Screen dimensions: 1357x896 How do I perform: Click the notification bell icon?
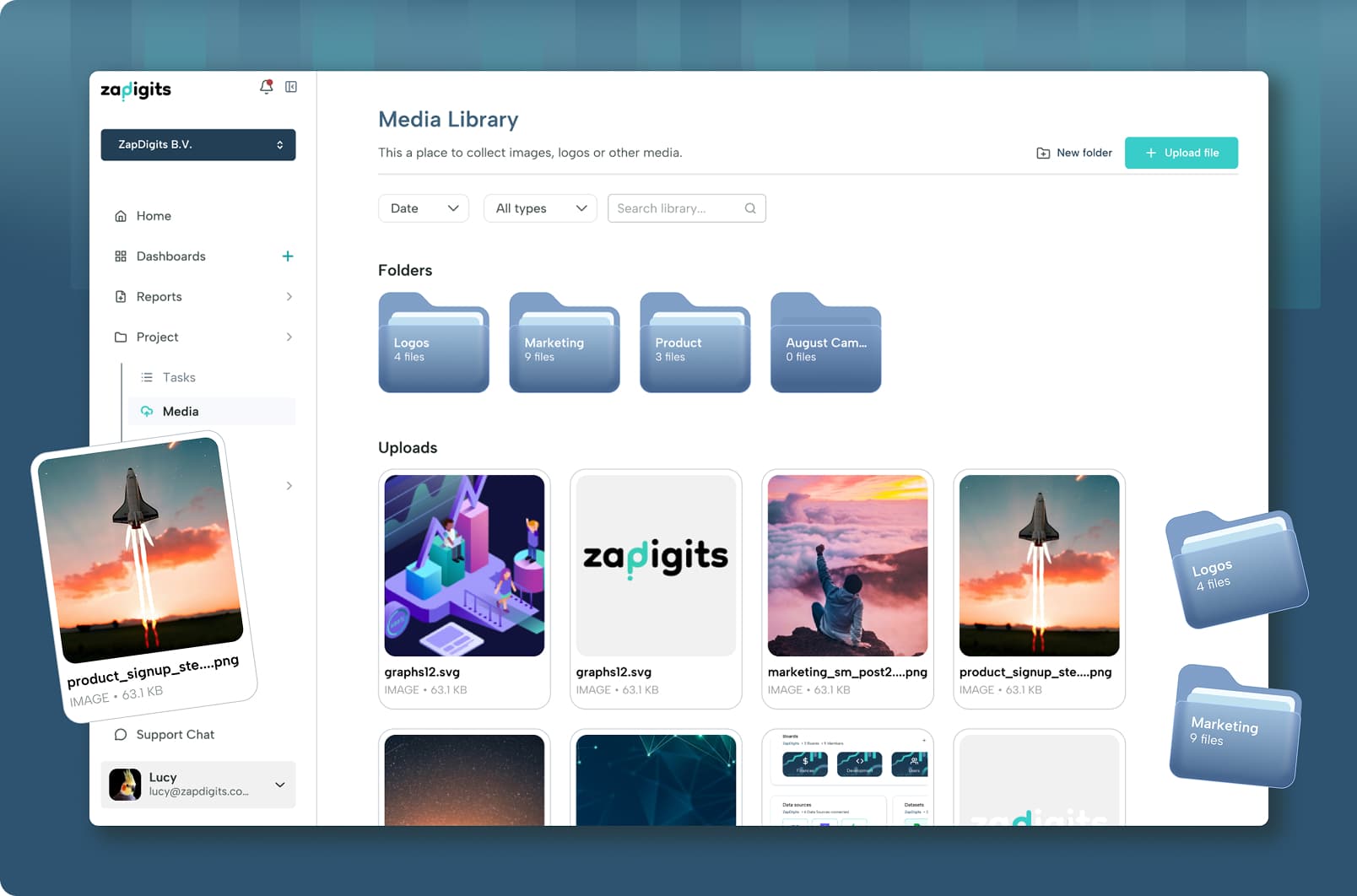[x=267, y=87]
